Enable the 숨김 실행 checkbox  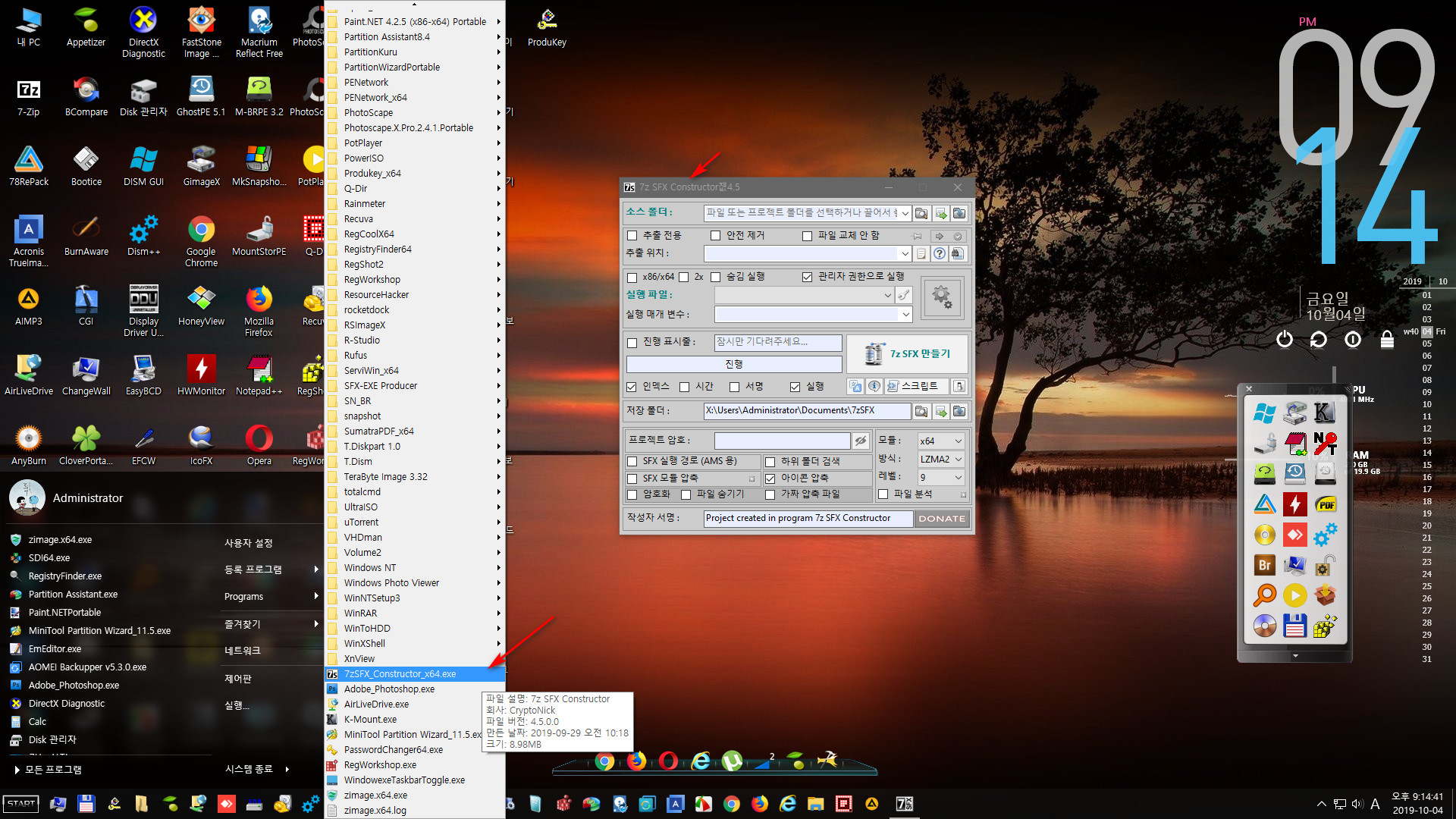pos(715,277)
